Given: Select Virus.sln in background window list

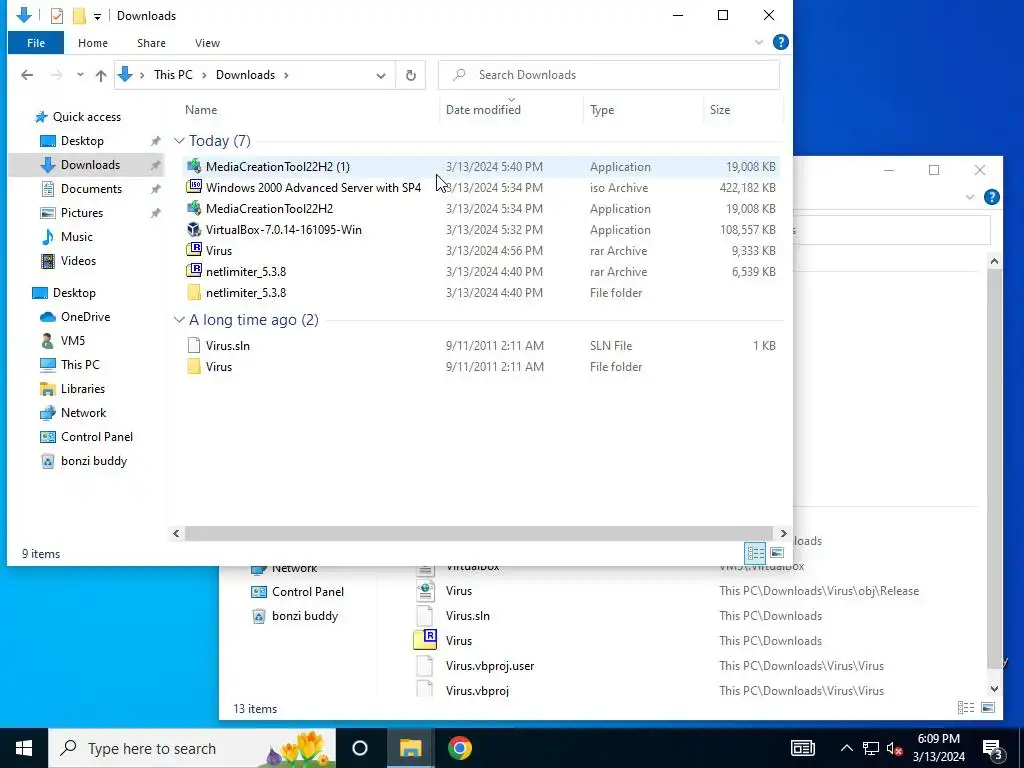Looking at the screenshot, I should pos(468,616).
